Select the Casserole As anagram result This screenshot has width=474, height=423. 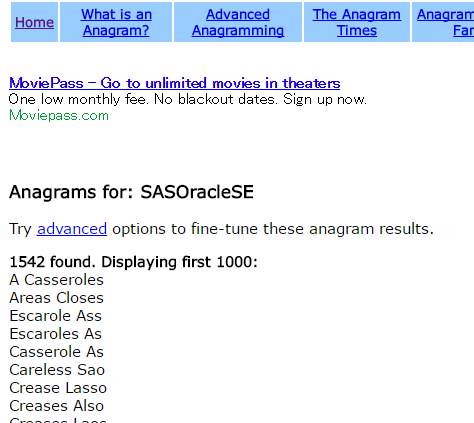pos(56,352)
